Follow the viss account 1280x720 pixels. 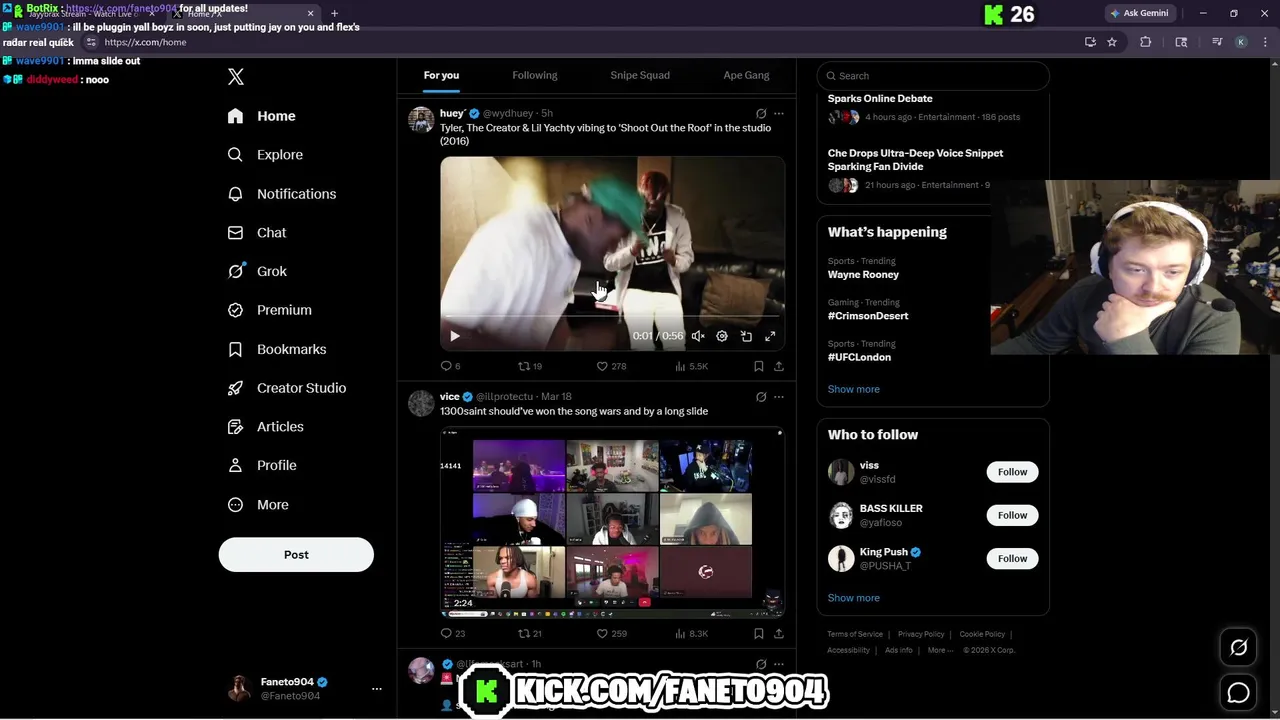1012,472
